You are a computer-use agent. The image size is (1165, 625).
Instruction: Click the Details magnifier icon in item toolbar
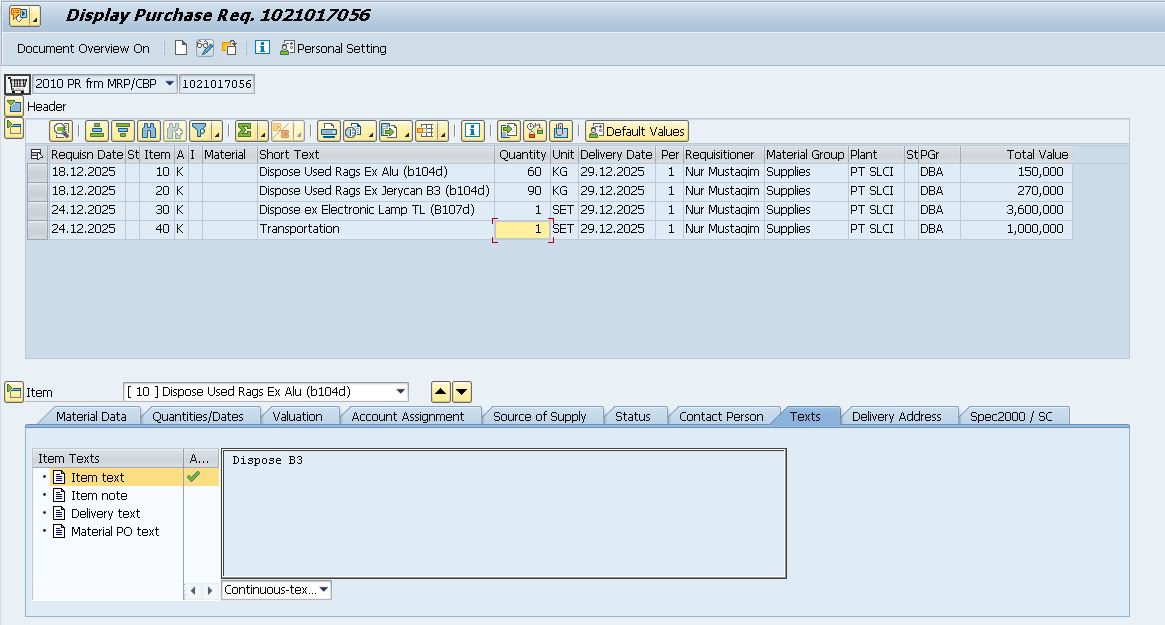pyautogui.click(x=61, y=131)
